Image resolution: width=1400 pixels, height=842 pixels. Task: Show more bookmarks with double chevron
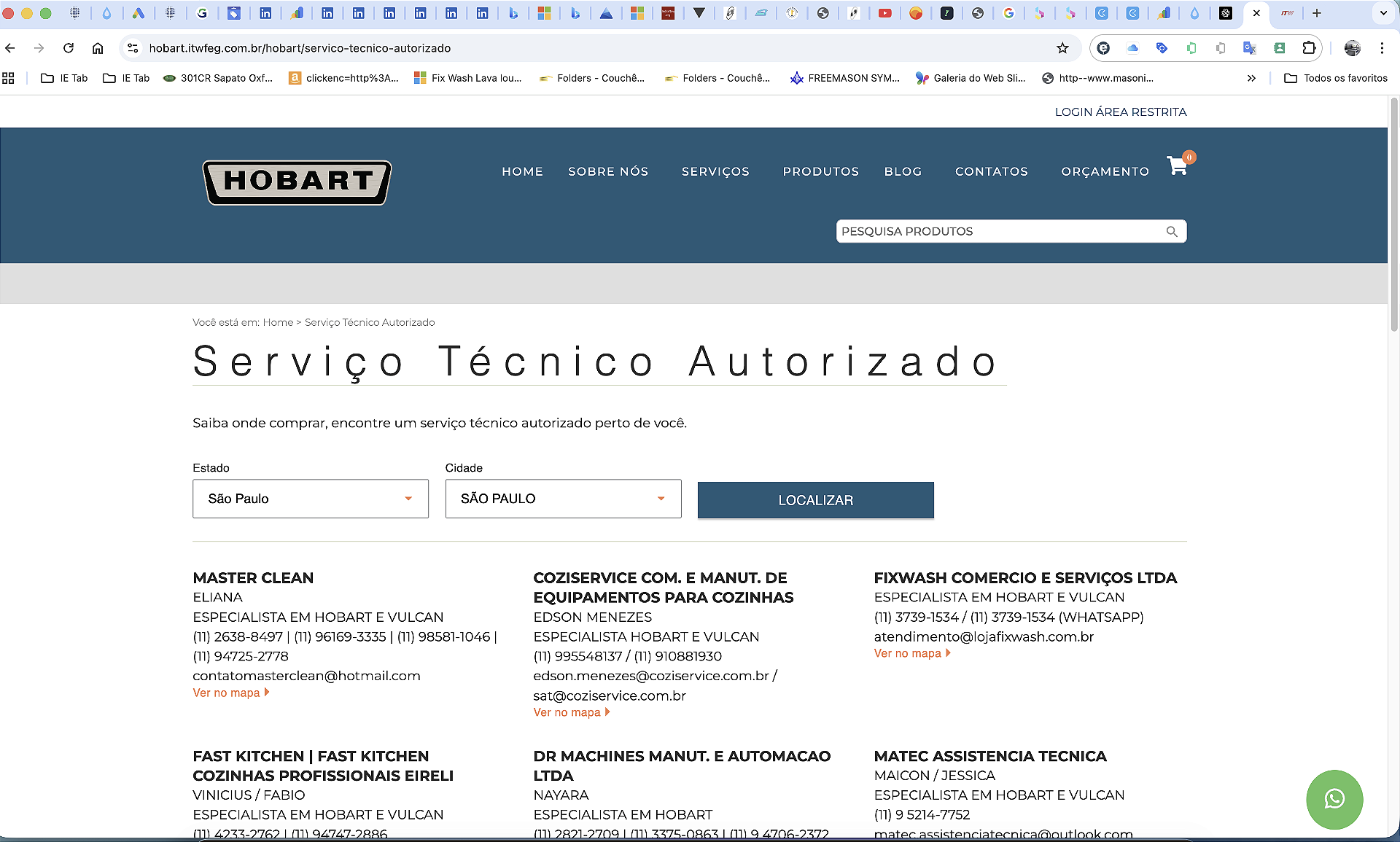(x=1251, y=78)
